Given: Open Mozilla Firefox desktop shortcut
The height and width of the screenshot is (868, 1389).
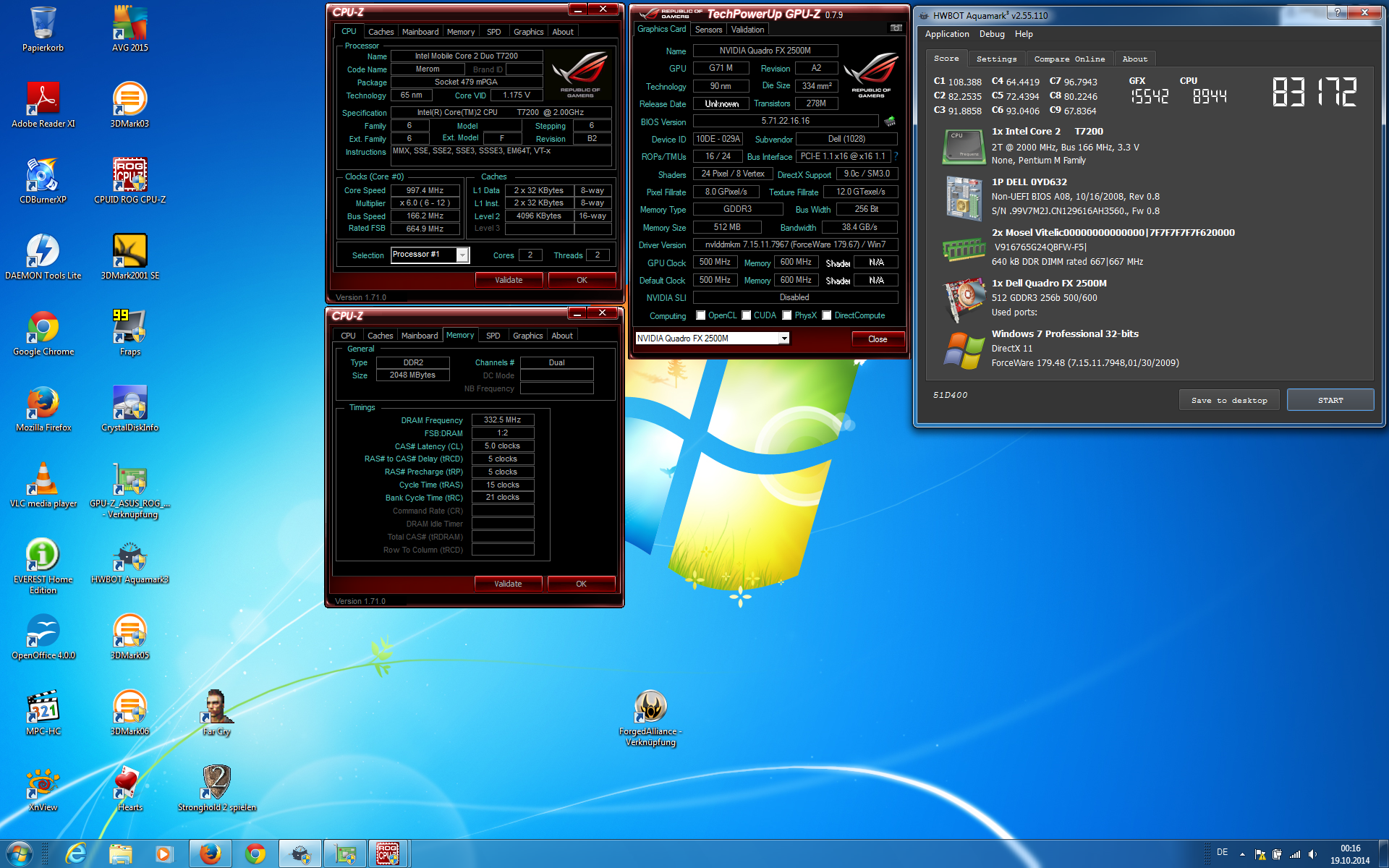Looking at the screenshot, I should tap(43, 409).
